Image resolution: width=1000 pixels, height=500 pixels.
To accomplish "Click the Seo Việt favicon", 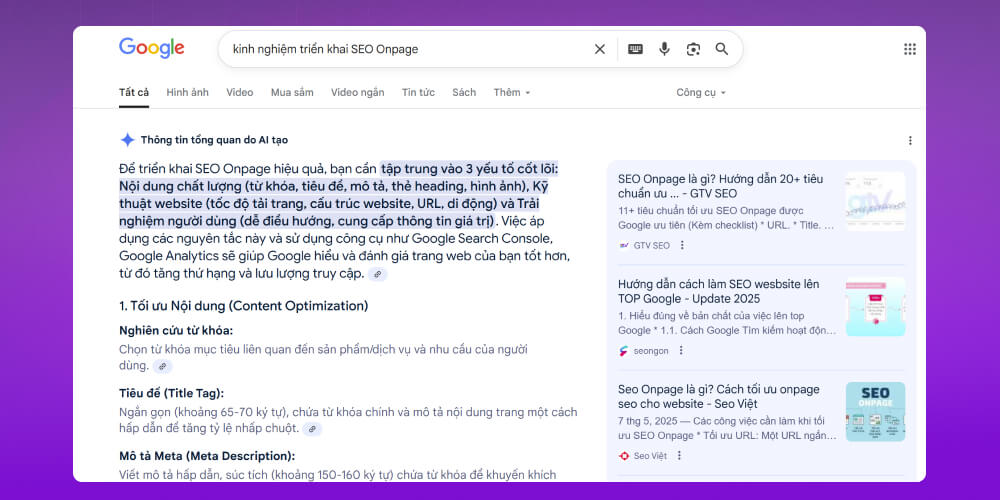I will pyautogui.click(x=624, y=456).
